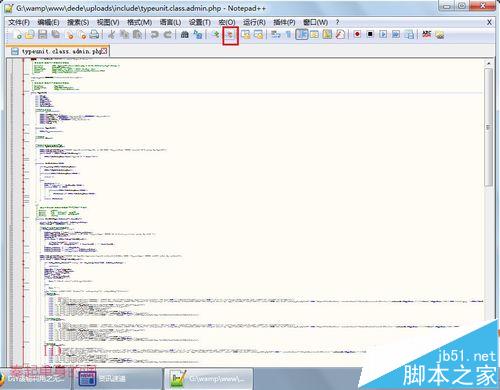Image resolution: width=500 pixels, height=390 pixels.
Task: Close document with menu bar X
Action: pyautogui.click(x=489, y=22)
